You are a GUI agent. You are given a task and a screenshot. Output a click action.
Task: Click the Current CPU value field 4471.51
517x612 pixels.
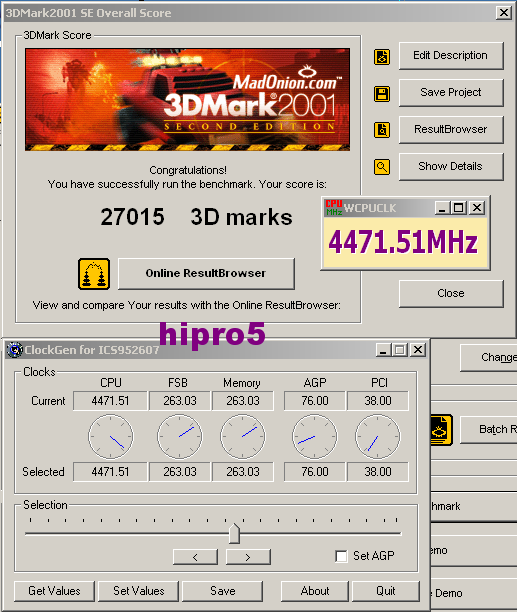tap(110, 401)
